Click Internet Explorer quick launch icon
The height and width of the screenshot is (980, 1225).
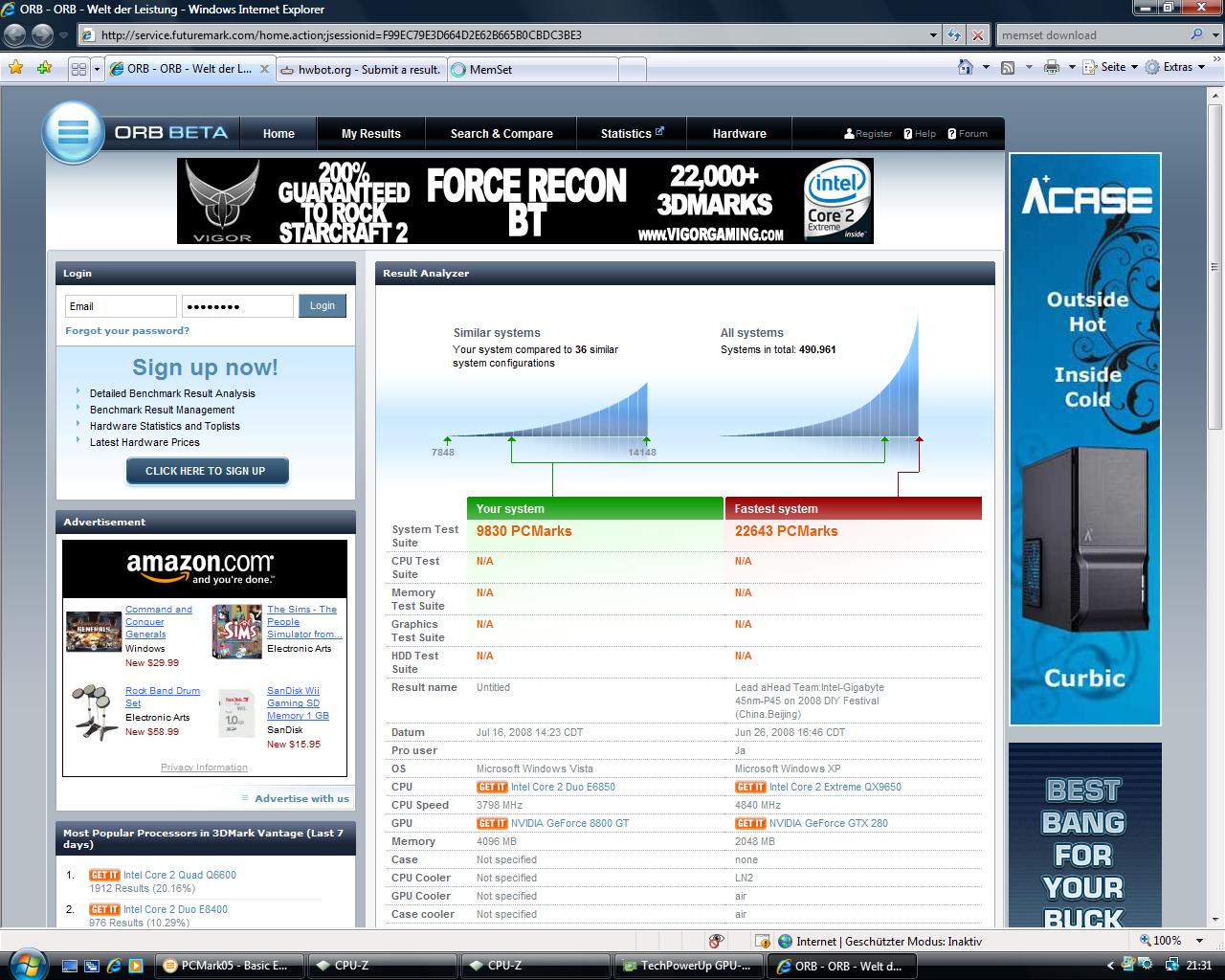pos(114,966)
